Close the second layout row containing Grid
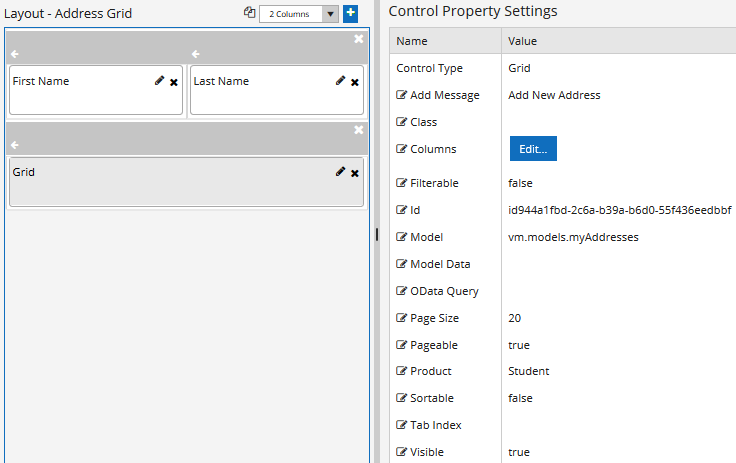736x463 pixels. coord(359,130)
